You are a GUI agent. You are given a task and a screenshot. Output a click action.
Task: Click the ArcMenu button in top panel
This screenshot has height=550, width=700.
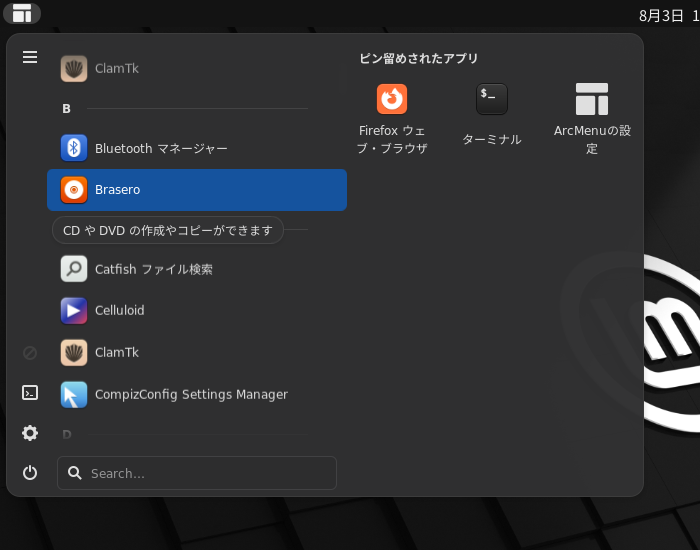22,13
